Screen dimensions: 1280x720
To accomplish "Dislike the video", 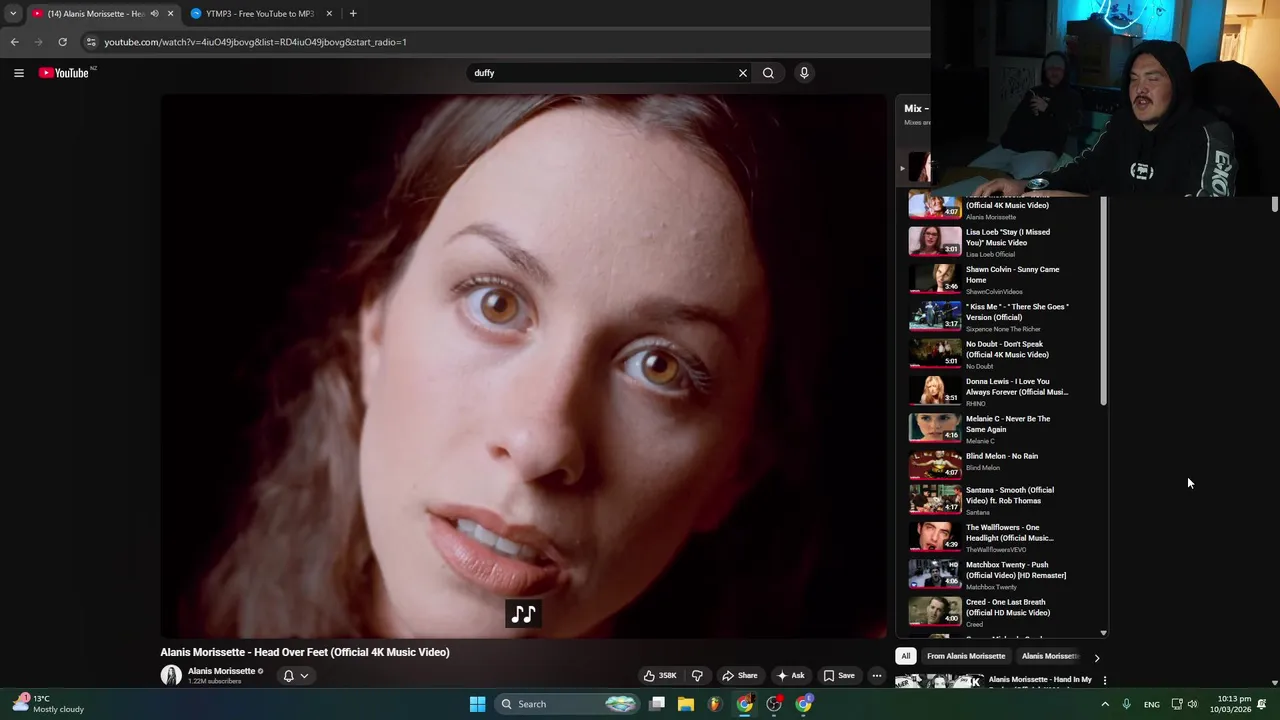I will click(x=697, y=676).
